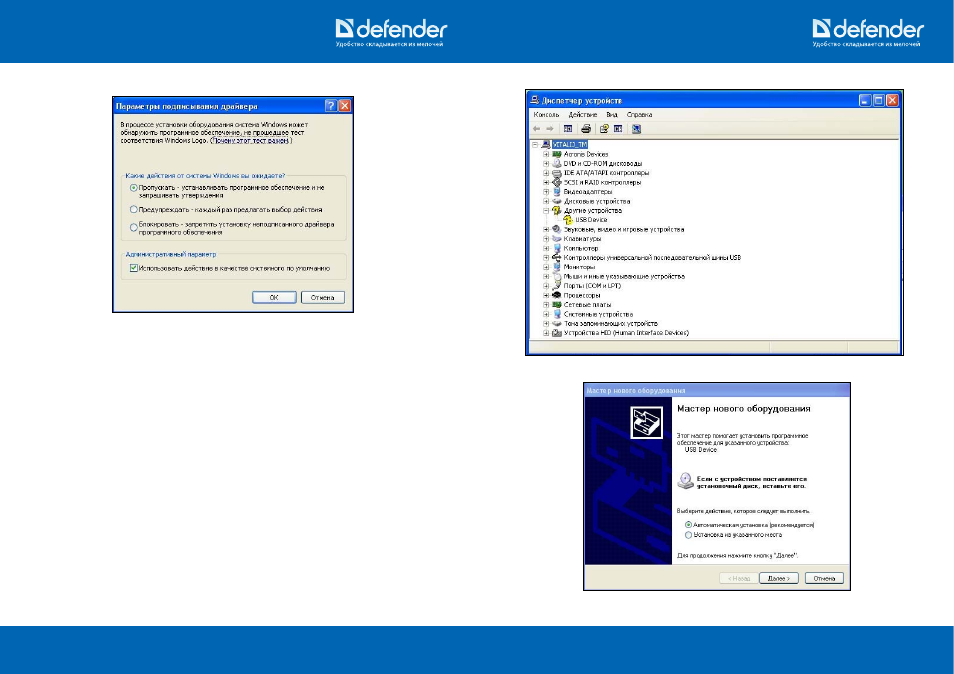Viewport: 954px width, 674px height.
Task: Expand the Системные устройства node
Action: click(546, 314)
